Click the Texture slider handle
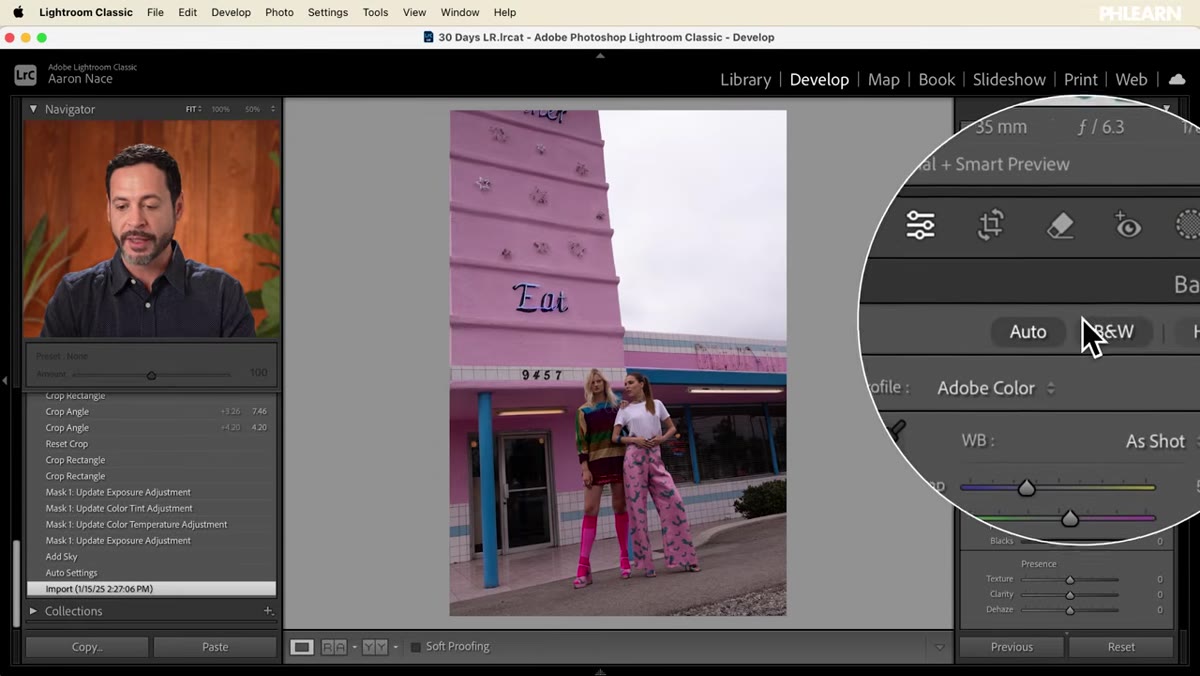Image resolution: width=1200 pixels, height=676 pixels. tap(1070, 580)
